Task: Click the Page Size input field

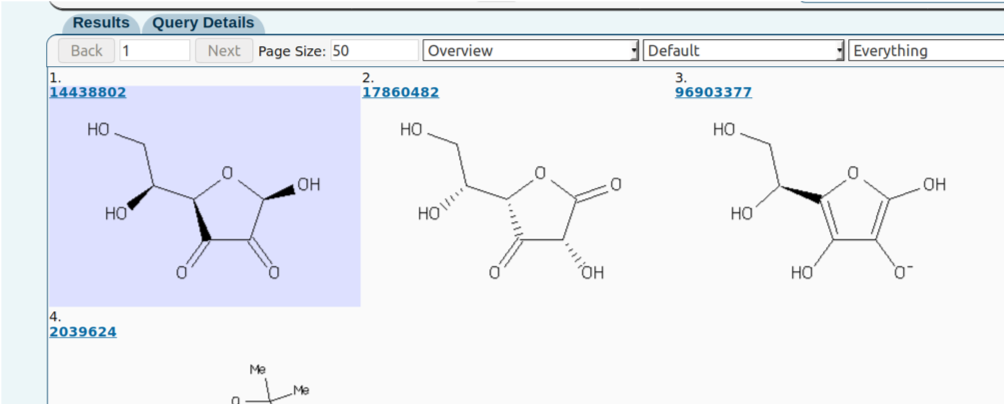Action: click(375, 51)
